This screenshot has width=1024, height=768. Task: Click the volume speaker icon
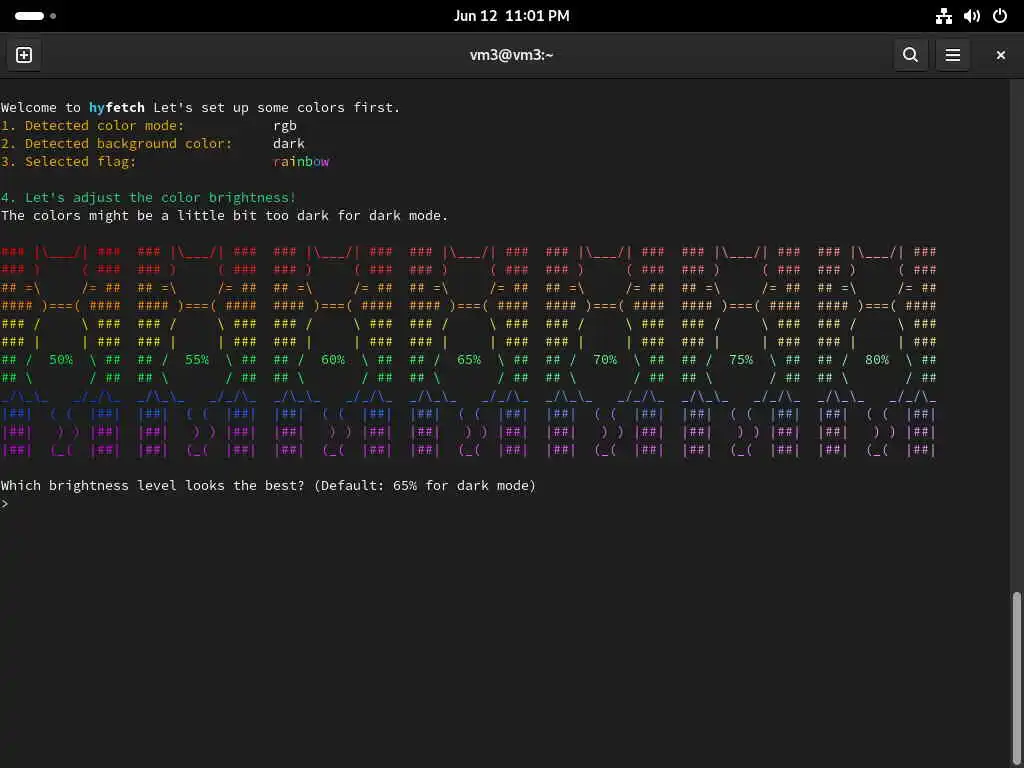pyautogui.click(x=972, y=16)
